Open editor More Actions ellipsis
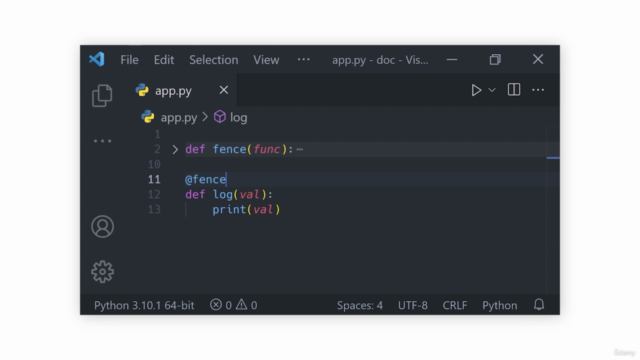The image size is (640, 360). [x=538, y=90]
